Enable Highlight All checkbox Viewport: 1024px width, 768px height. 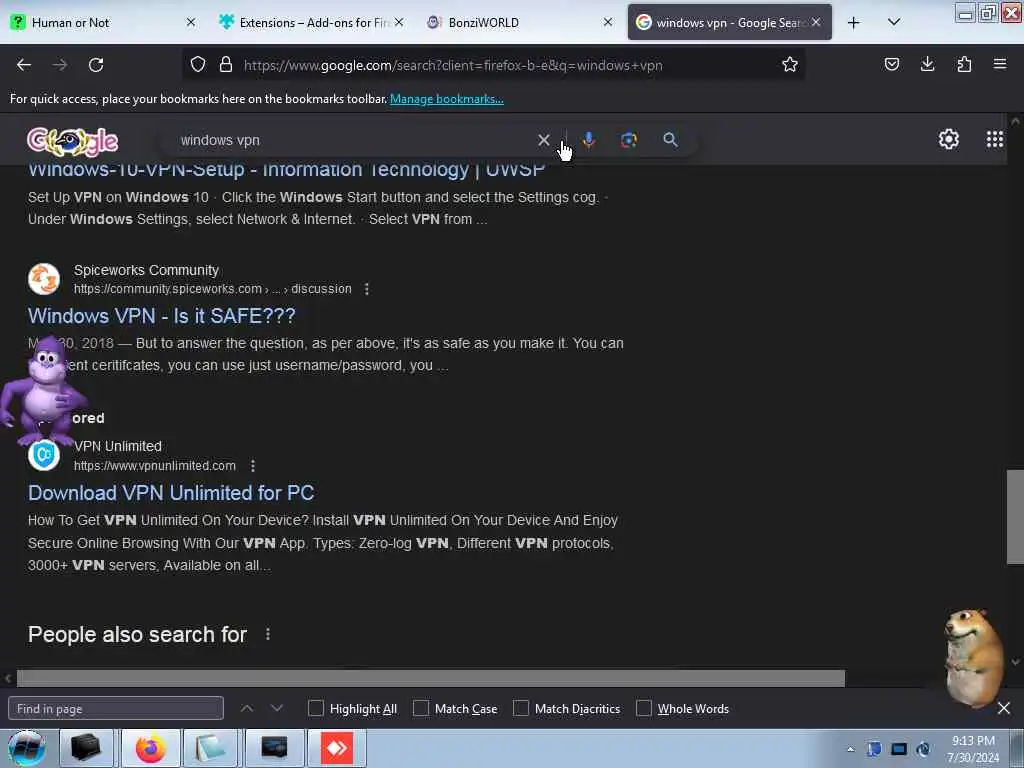tap(316, 708)
